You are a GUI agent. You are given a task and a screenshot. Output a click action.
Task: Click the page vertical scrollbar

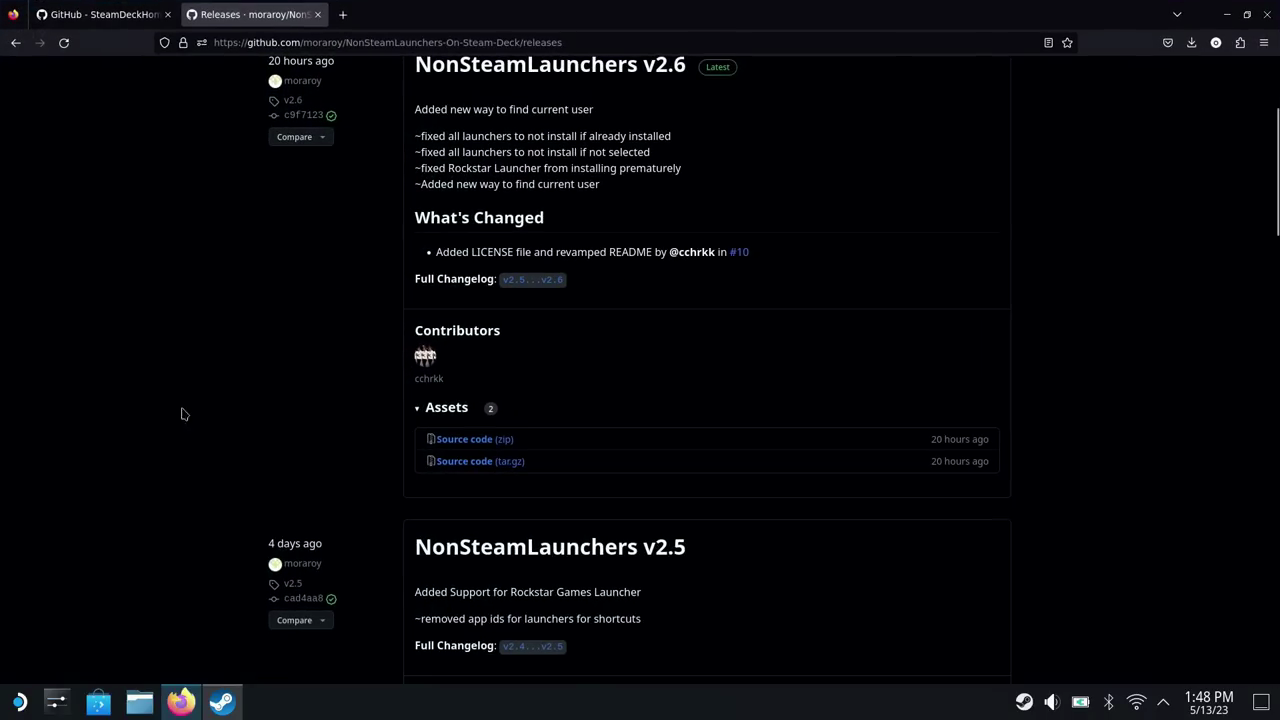tap(1277, 170)
